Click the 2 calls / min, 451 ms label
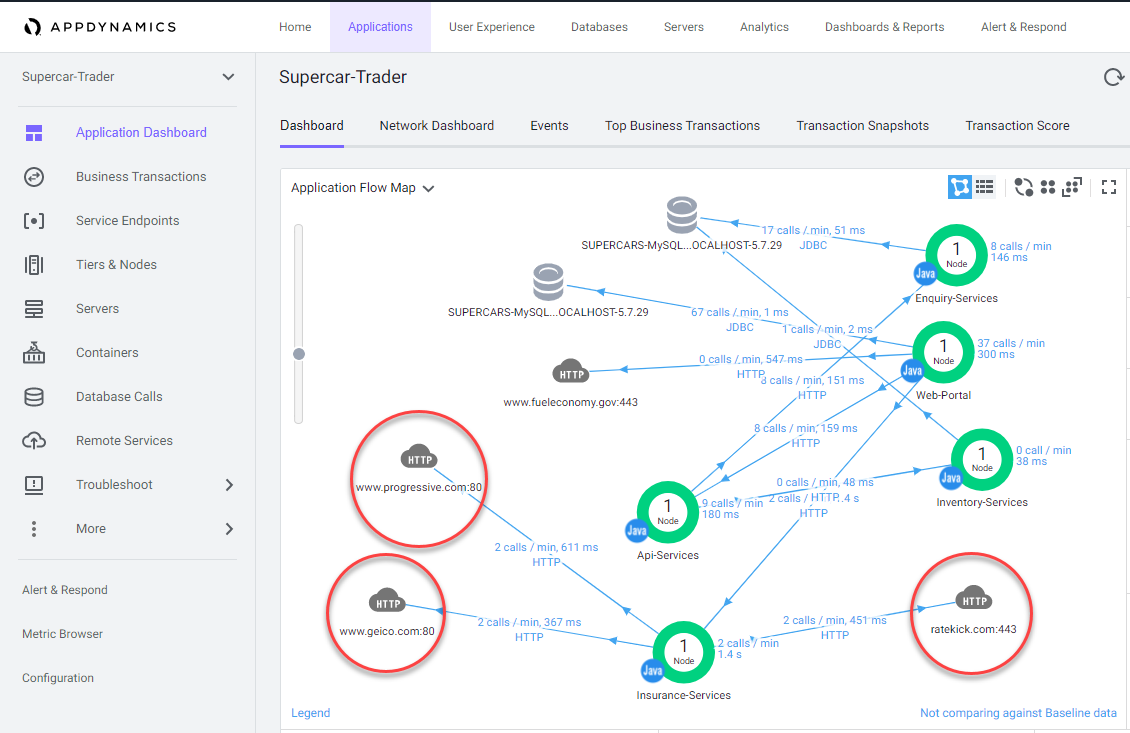The width and height of the screenshot is (1130, 733). click(835, 620)
